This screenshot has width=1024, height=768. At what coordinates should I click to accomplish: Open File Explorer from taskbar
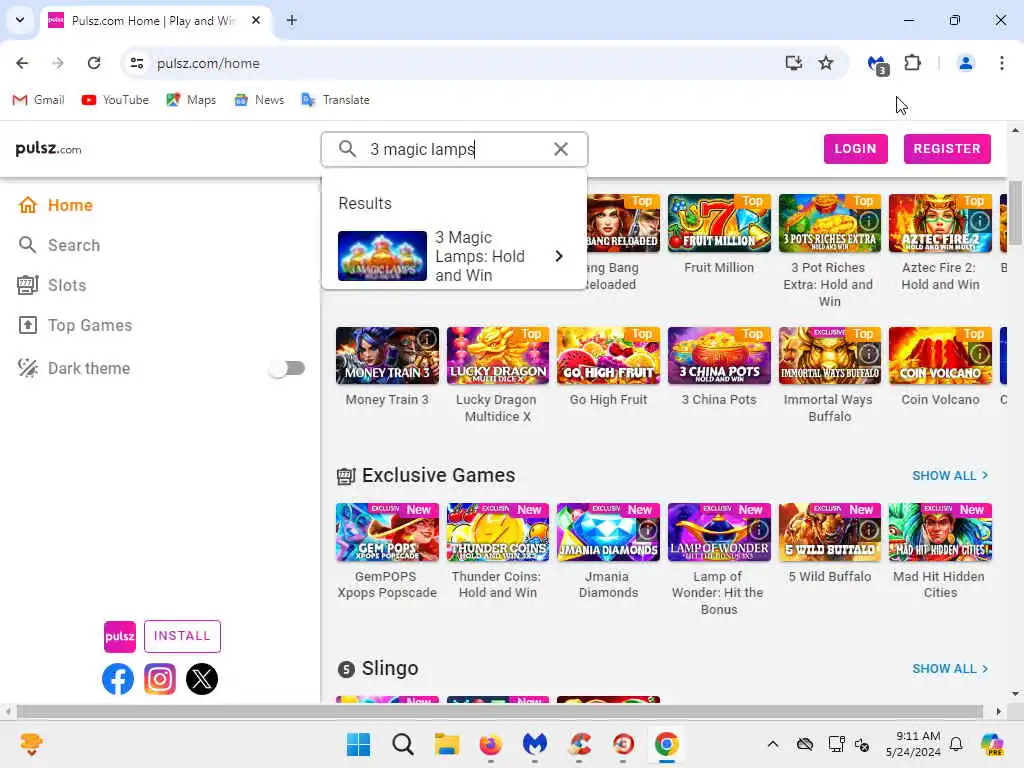pos(447,744)
